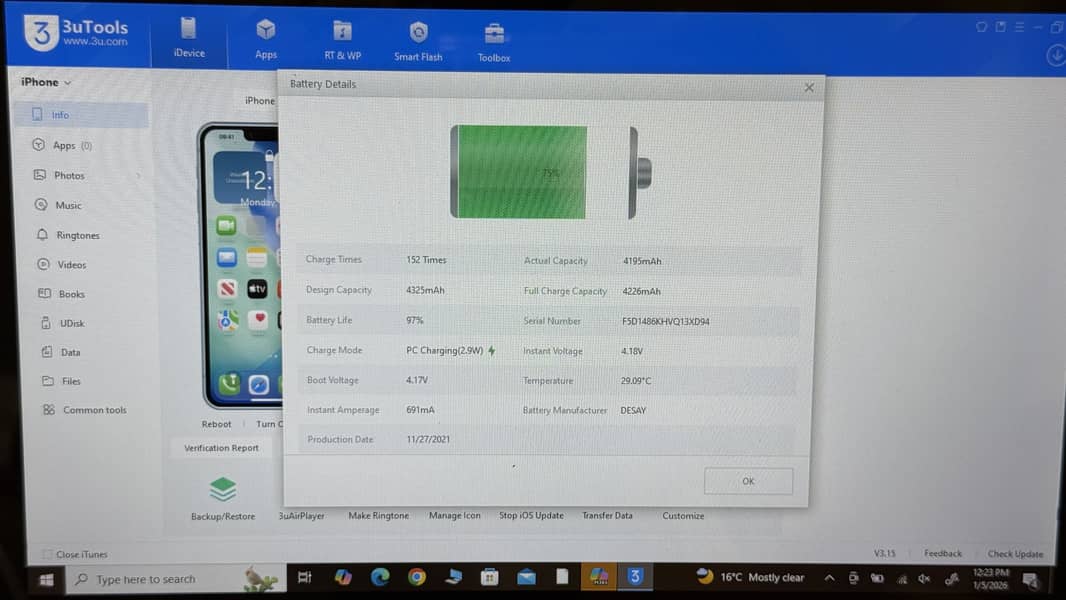Open the Apps section in top toolbar

(x=266, y=38)
